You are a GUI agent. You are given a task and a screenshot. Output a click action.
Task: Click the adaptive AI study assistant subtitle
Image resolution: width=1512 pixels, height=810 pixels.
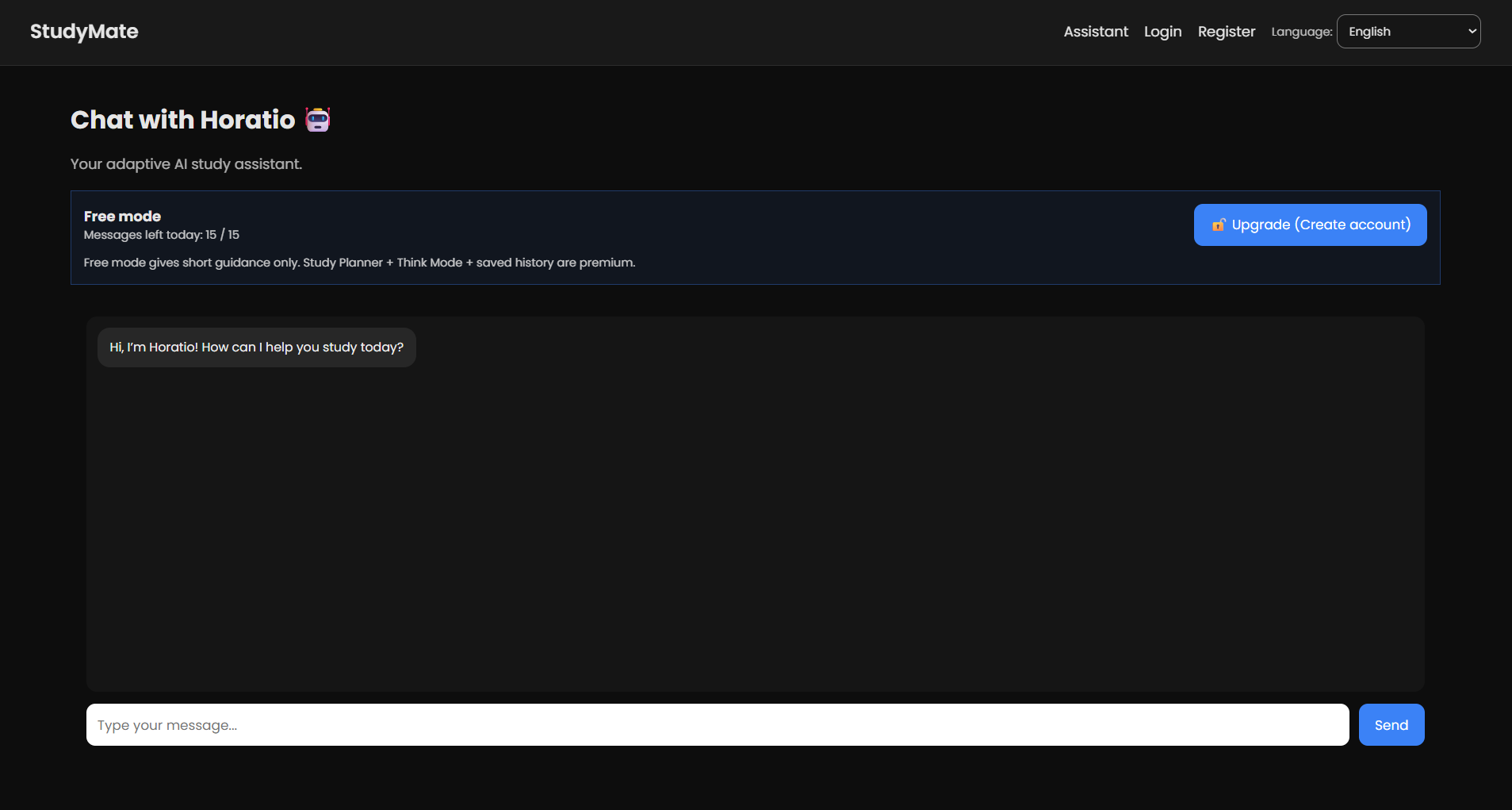pyautogui.click(x=186, y=164)
